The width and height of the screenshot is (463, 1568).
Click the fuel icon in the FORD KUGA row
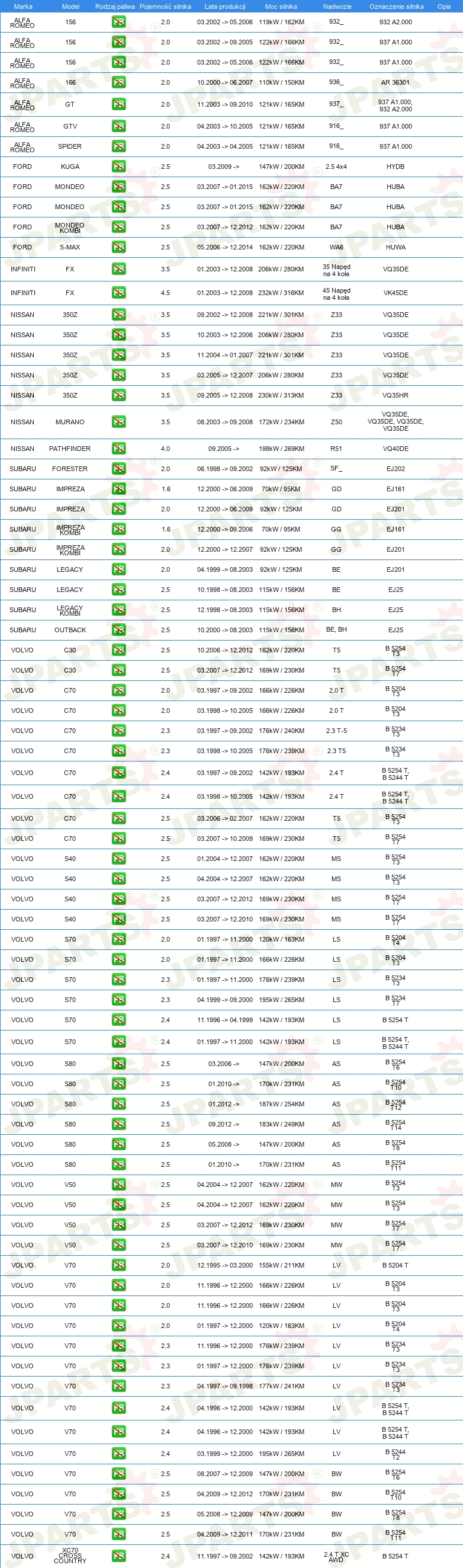[118, 166]
